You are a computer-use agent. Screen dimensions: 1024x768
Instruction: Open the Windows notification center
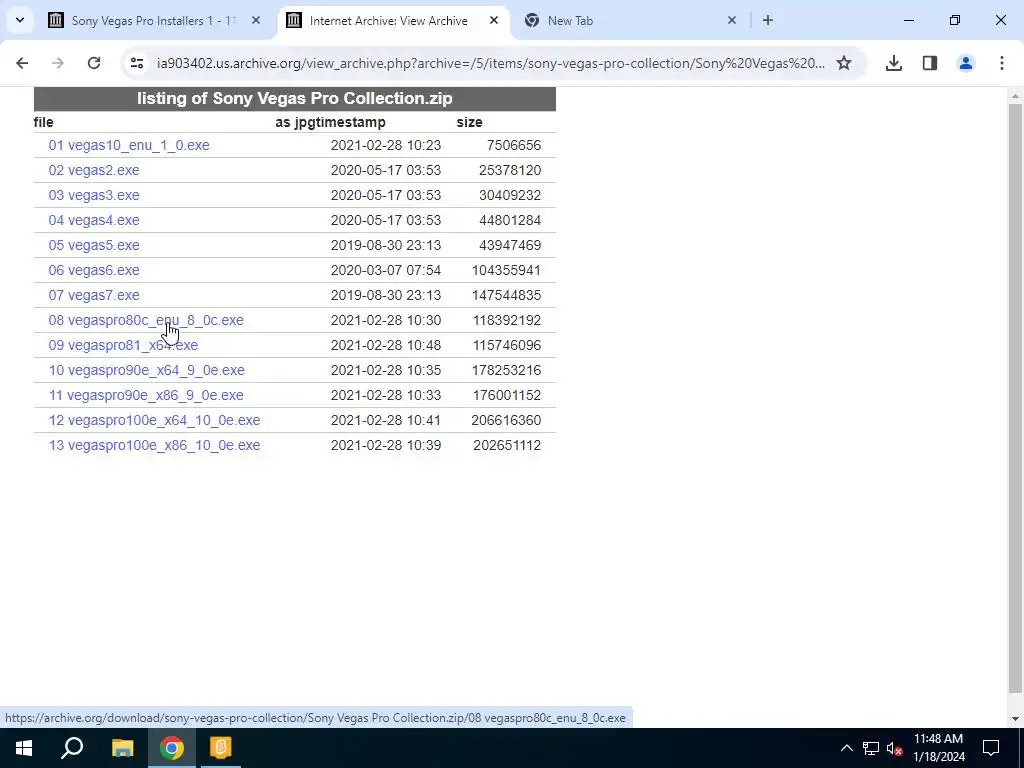(991, 748)
